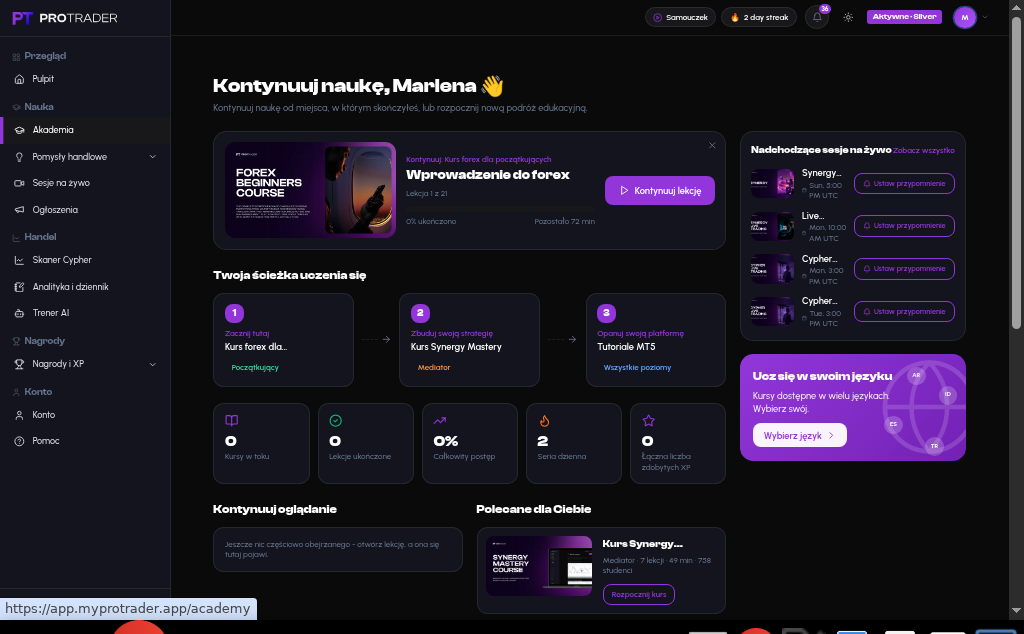The width and height of the screenshot is (1024, 634).
Task: Click the 2 day streak pill
Action: pos(759,18)
